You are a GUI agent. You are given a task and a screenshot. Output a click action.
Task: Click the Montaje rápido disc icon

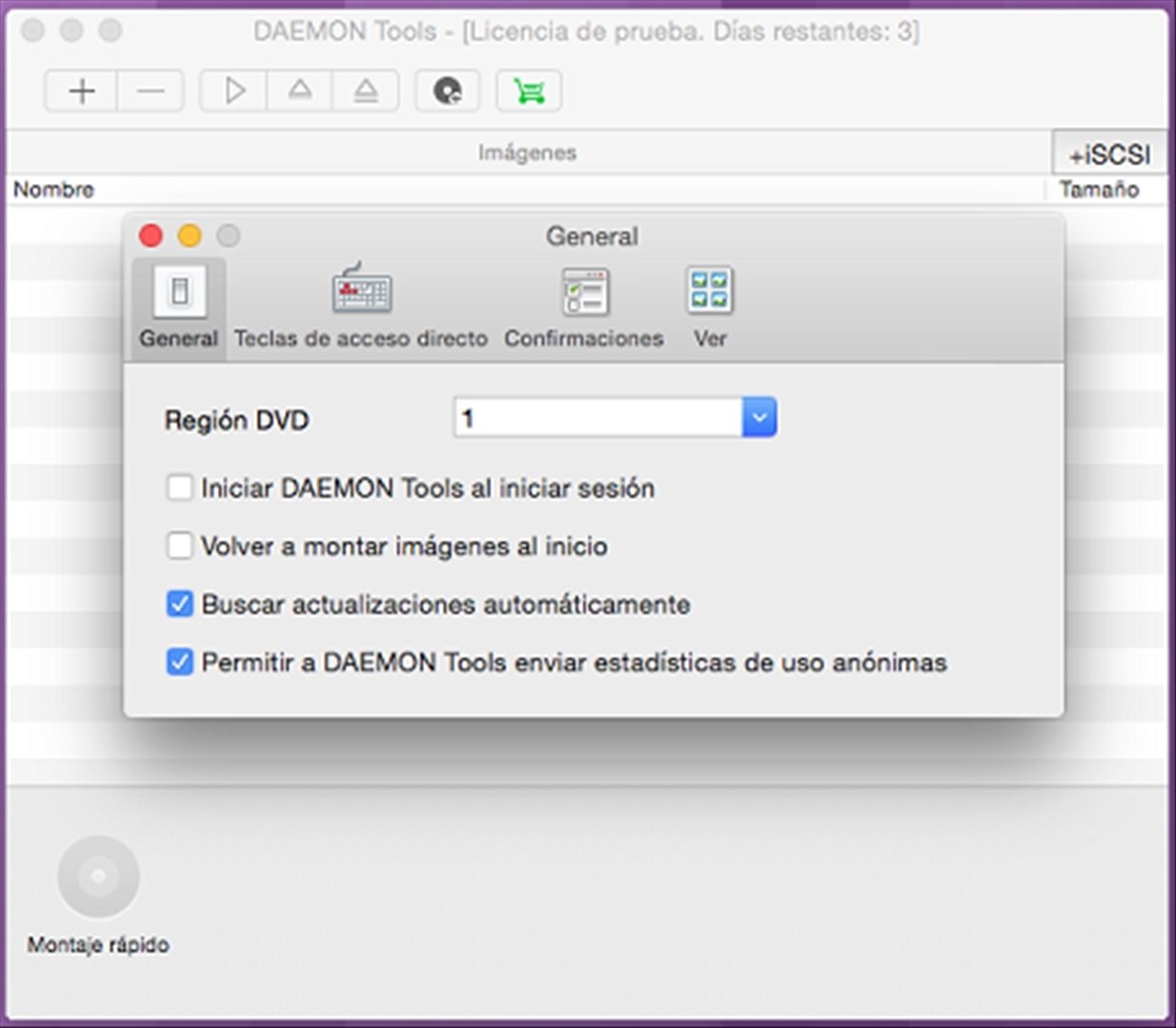click(98, 877)
